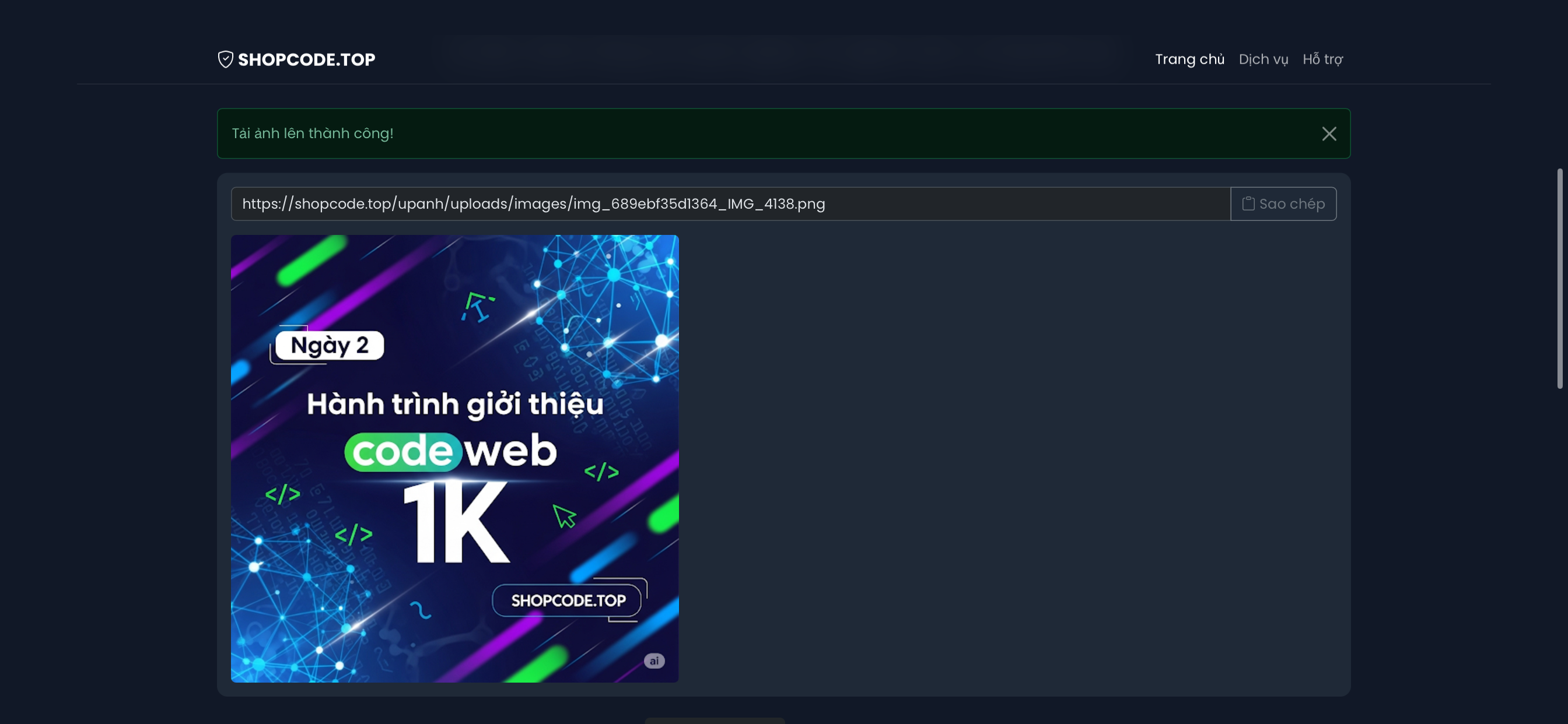Open the Dịch vụ menu item
This screenshot has width=1568, height=724.
[x=1263, y=59]
